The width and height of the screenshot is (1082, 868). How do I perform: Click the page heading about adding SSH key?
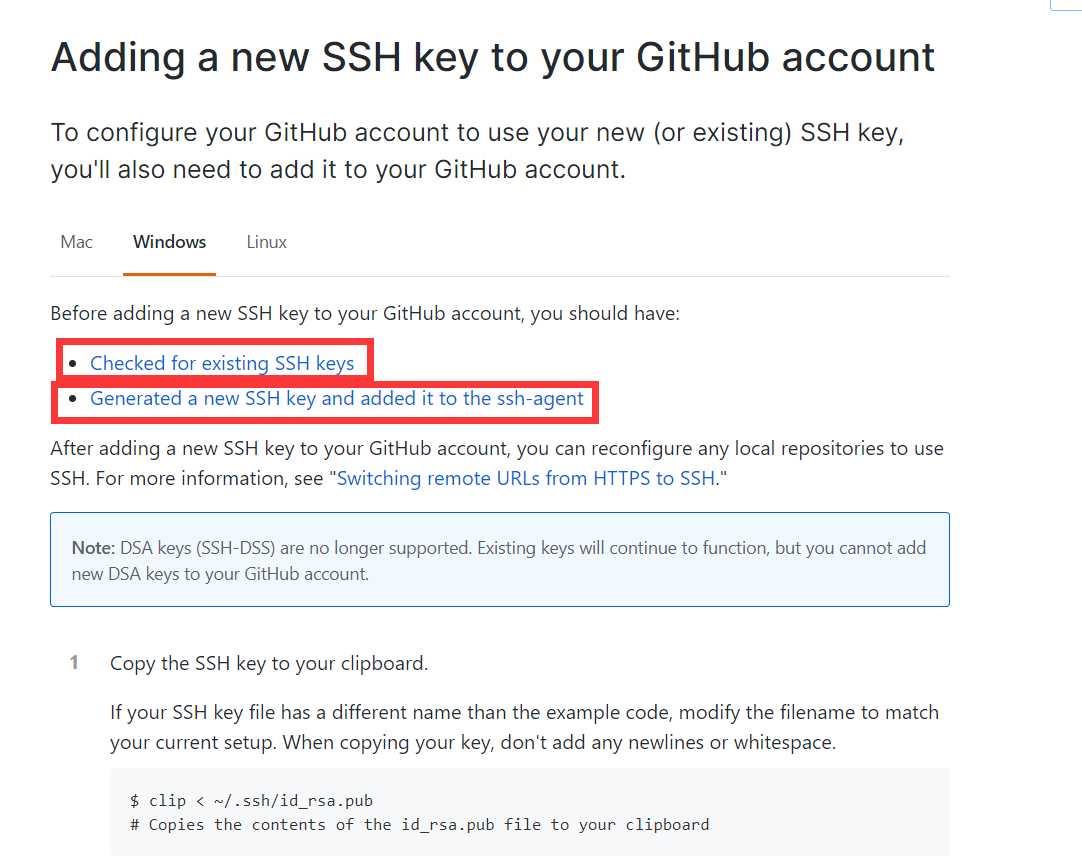click(x=493, y=57)
